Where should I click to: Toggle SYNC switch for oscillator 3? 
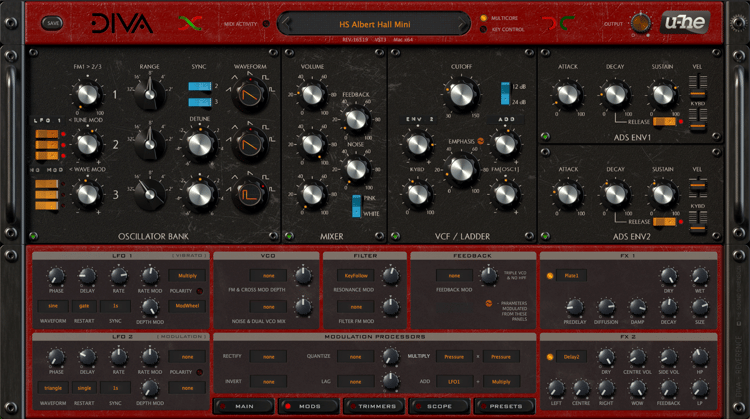coord(200,102)
